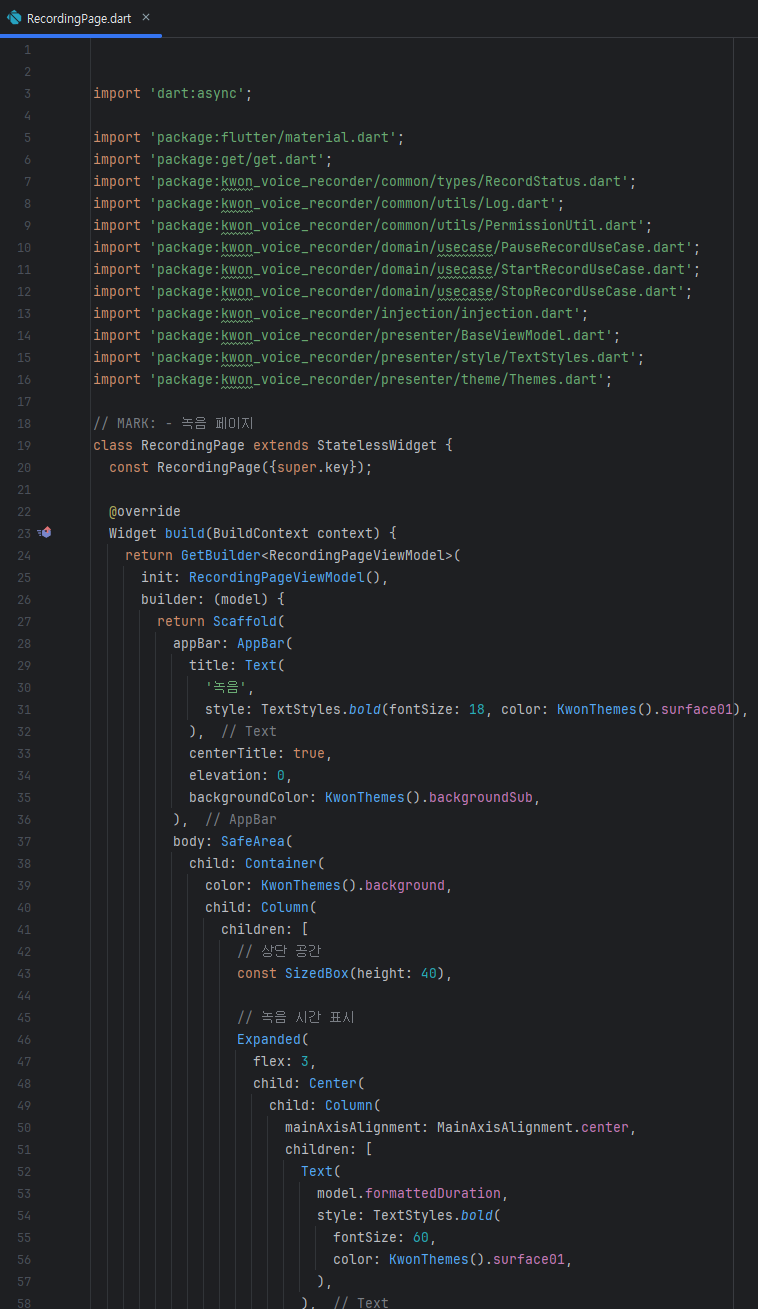This screenshot has height=1309, width=758.
Task: Click GetBuilder in the return statement
Action: pyautogui.click(x=221, y=555)
